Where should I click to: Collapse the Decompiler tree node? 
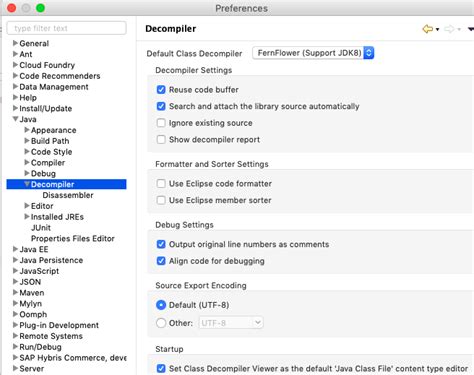pyautogui.click(x=27, y=184)
